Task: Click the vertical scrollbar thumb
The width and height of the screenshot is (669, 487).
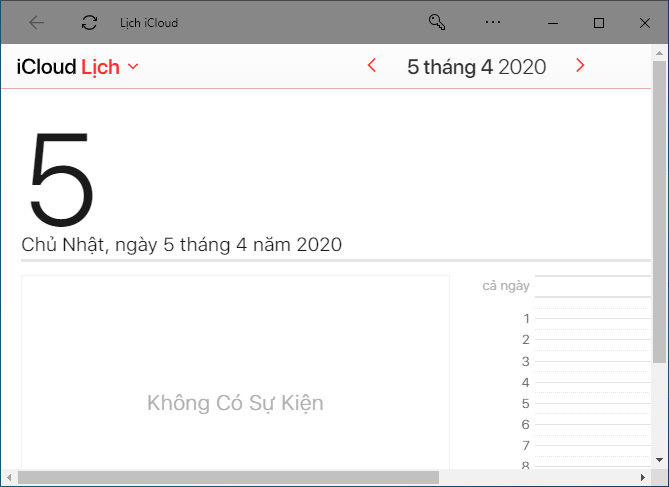Action: point(660,212)
